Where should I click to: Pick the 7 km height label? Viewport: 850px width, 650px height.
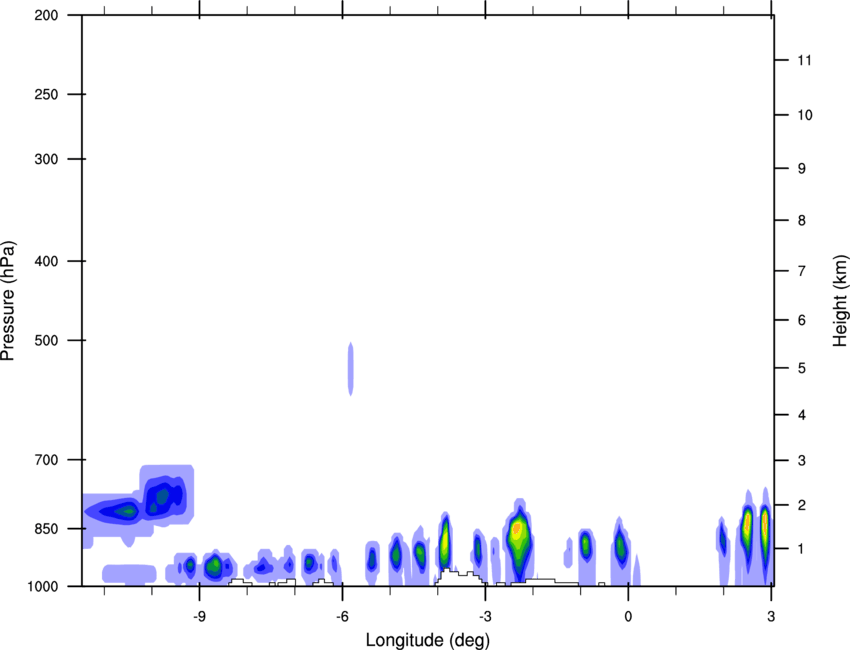801,271
